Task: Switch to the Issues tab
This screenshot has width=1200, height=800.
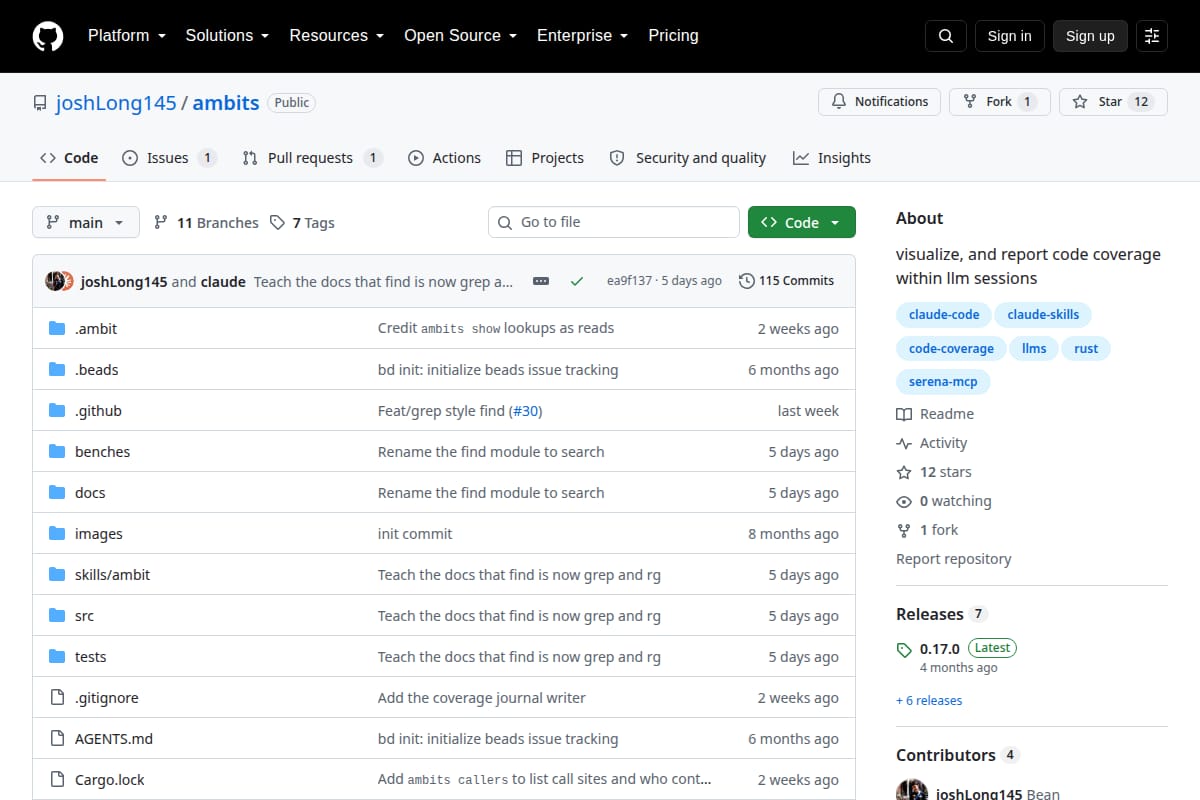Action: 169,158
